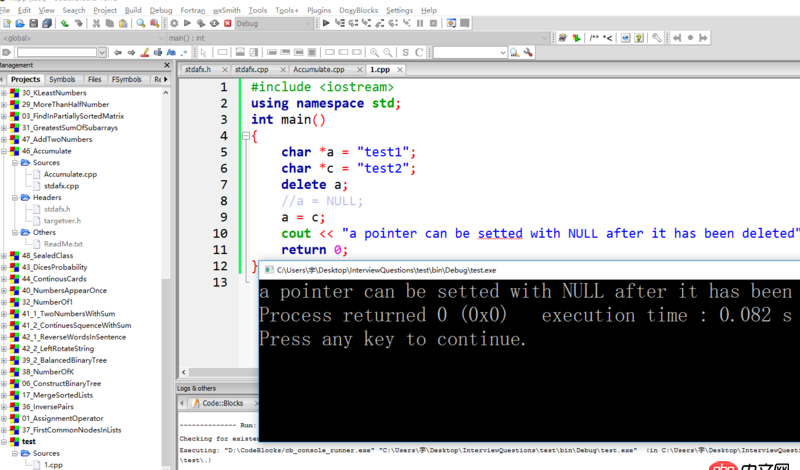This screenshot has width=800, height=470.
Task: Toggle regex option in incremental search bar
Action: 184,53
